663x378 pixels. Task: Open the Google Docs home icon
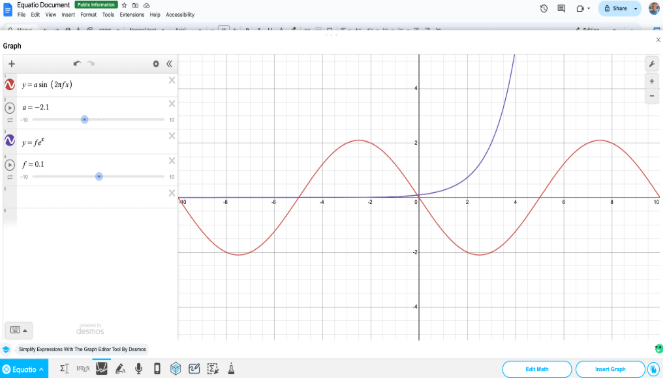pyautogui.click(x=8, y=9)
